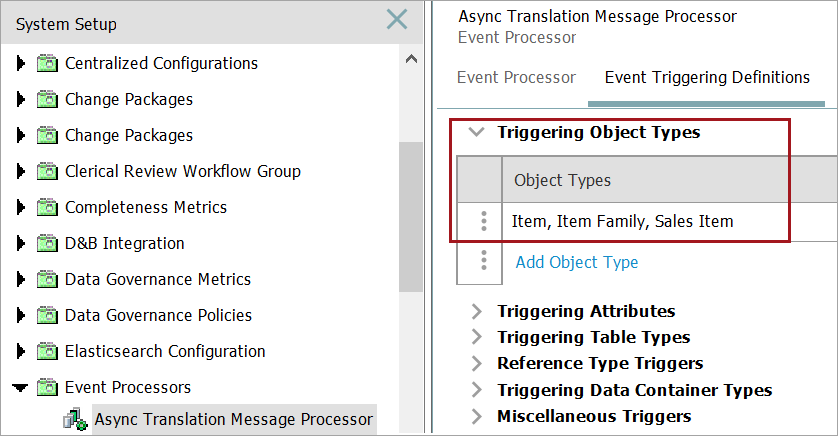Switch to the Event Processor tab
The width and height of the screenshot is (838, 436).
[516, 77]
